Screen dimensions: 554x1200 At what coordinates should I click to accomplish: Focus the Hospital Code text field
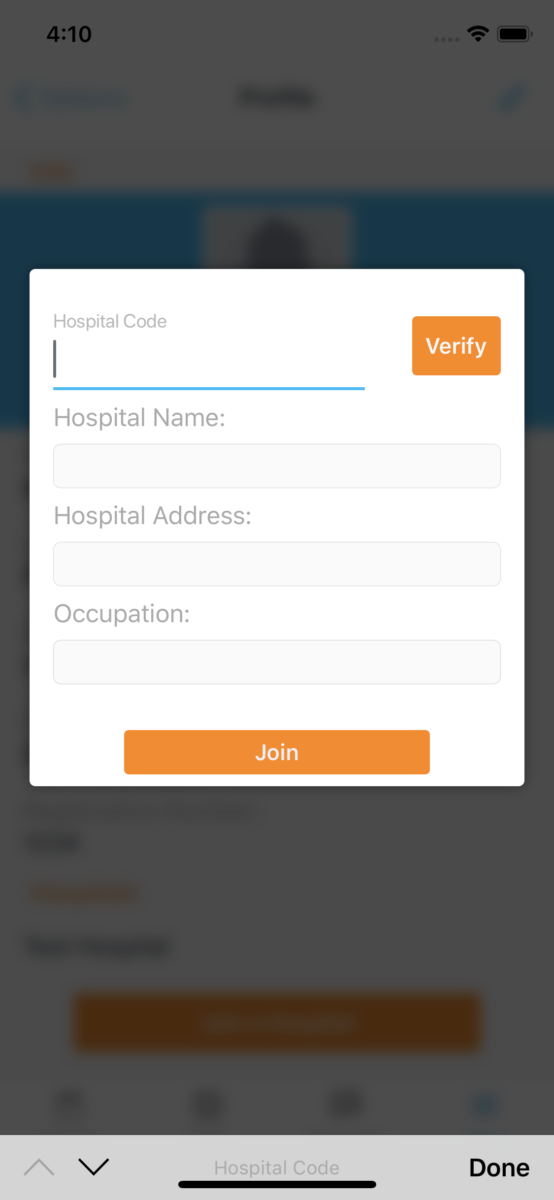(209, 360)
